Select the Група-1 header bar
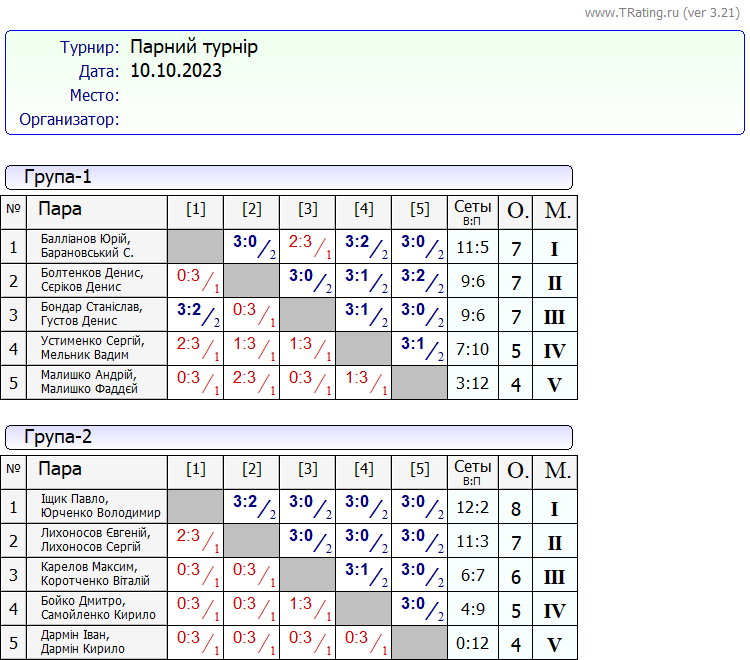This screenshot has height=660, width=750. tap(289, 178)
